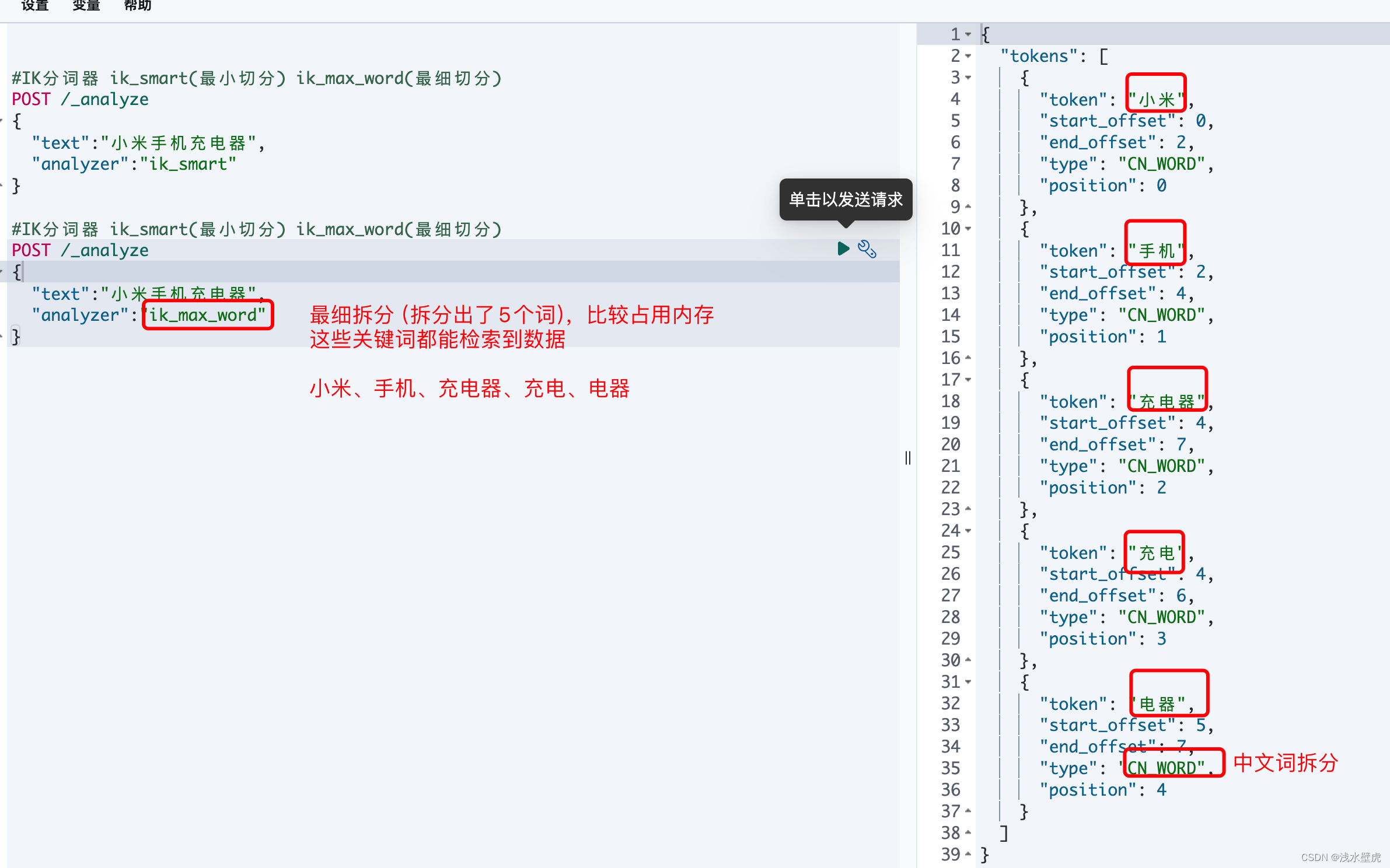Click the fold arrow at line 9
Image resolution: width=1390 pixels, height=868 pixels.
(968, 207)
